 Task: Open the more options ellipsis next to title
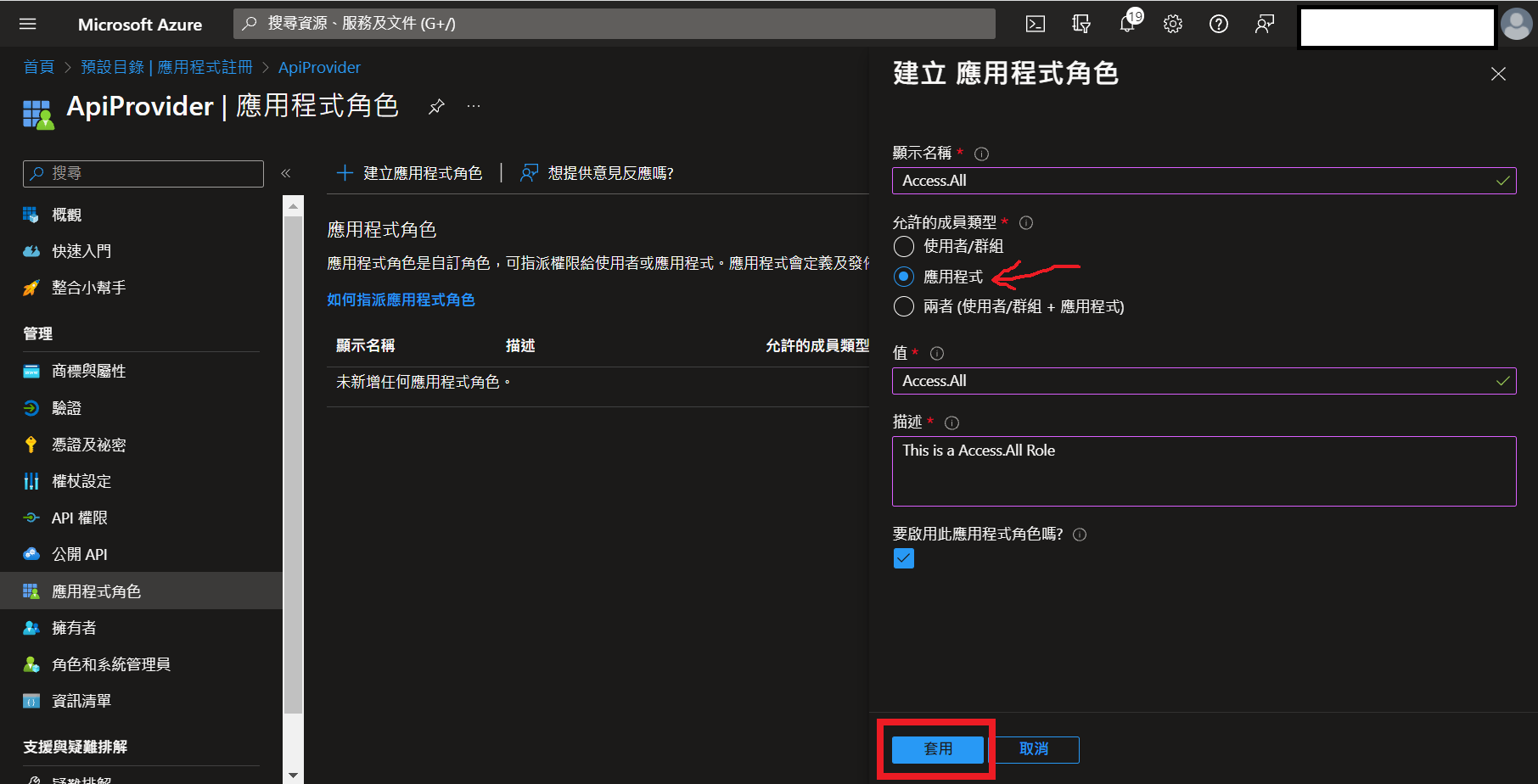pyautogui.click(x=474, y=106)
